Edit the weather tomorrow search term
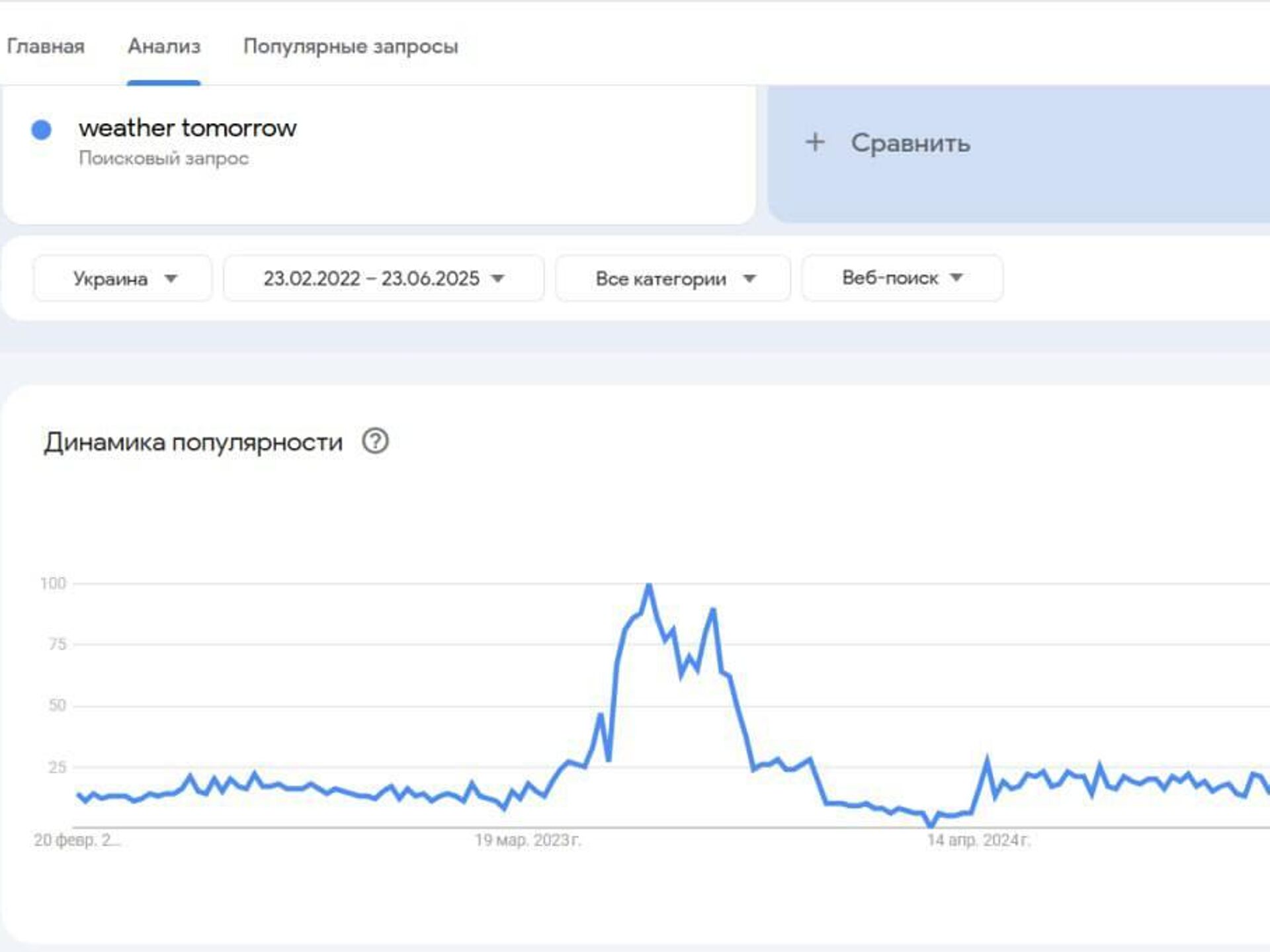 pos(188,128)
